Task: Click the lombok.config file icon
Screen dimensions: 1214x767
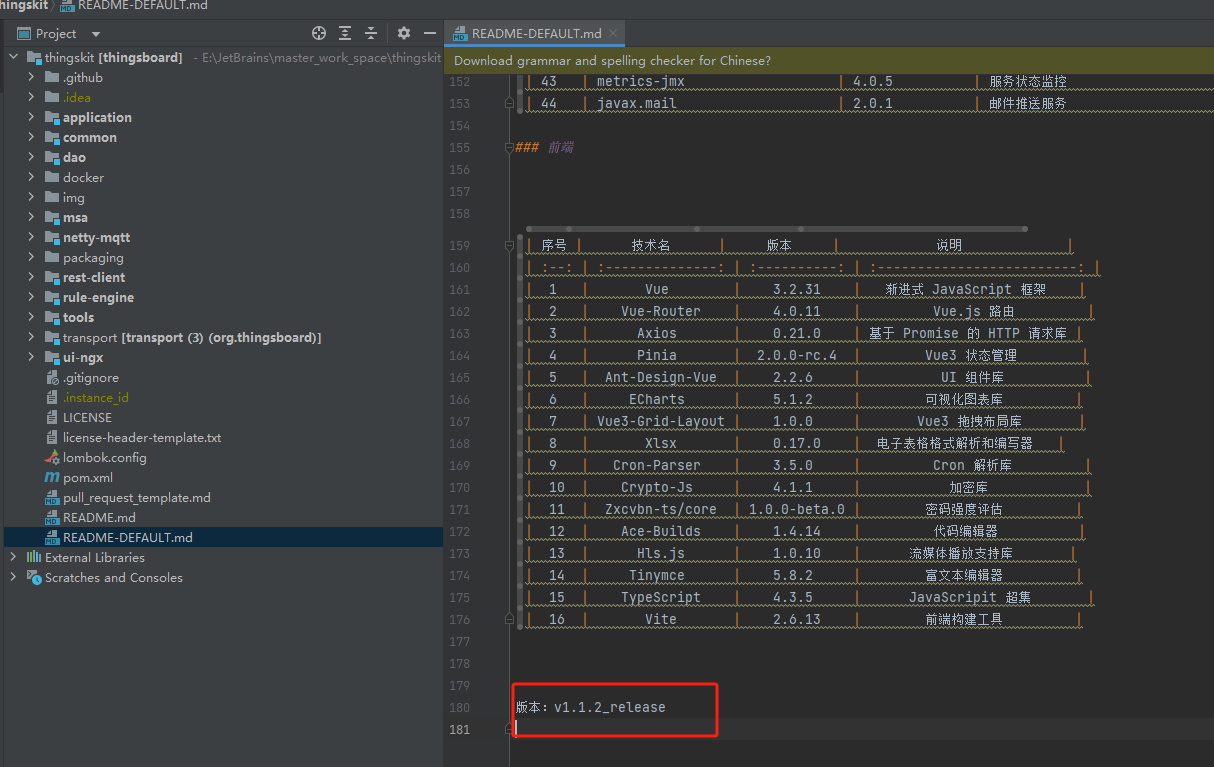Action: pos(53,457)
